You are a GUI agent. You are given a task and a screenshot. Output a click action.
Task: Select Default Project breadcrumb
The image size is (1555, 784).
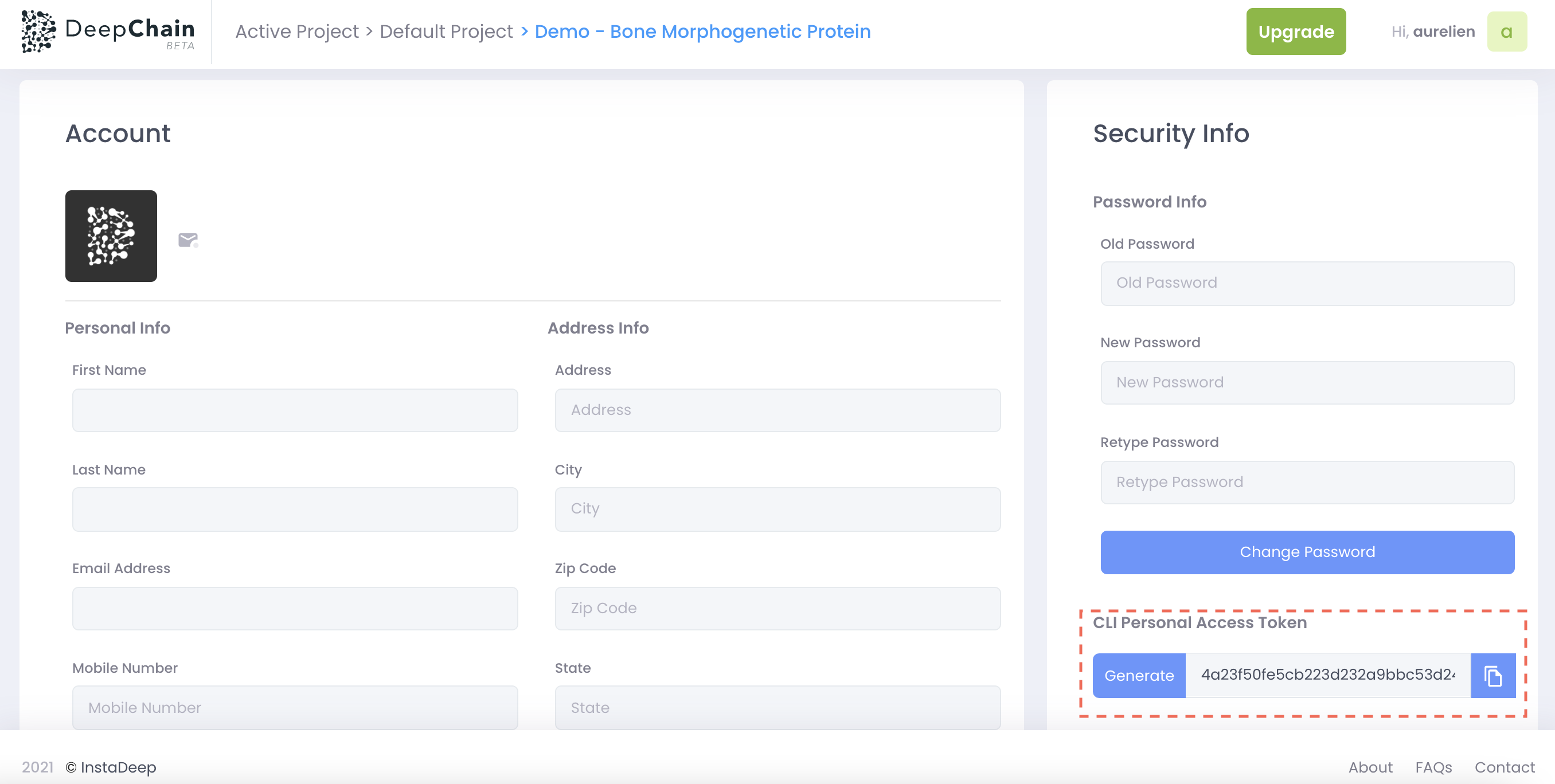(x=446, y=32)
